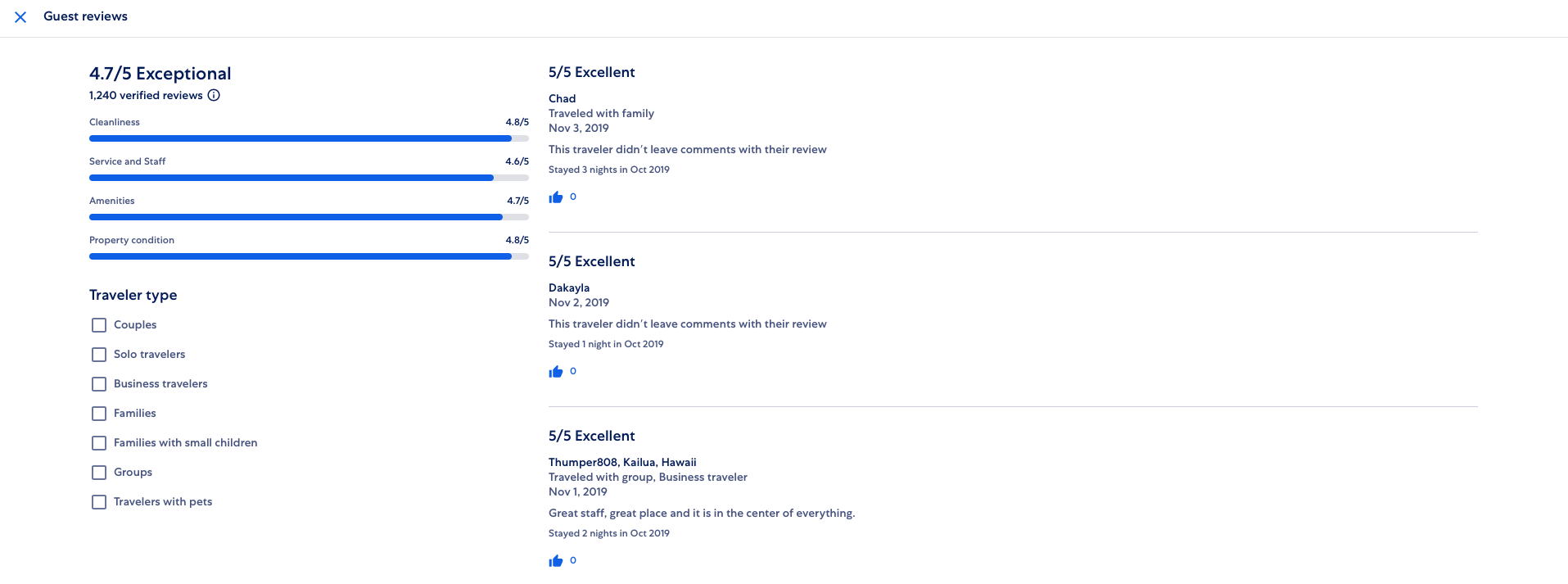Check the Groups traveler filter

coord(99,473)
